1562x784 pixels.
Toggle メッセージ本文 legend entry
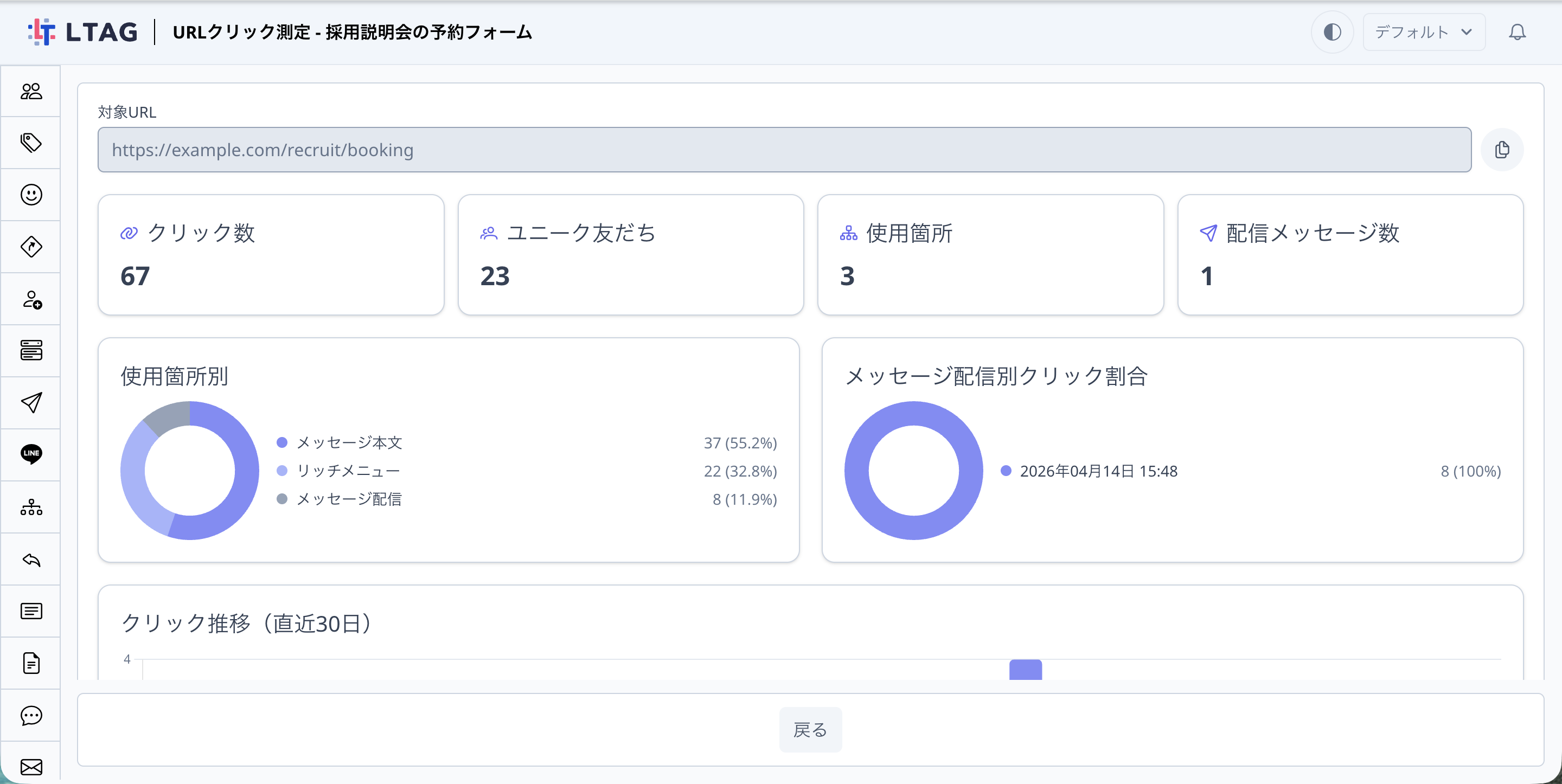point(339,442)
